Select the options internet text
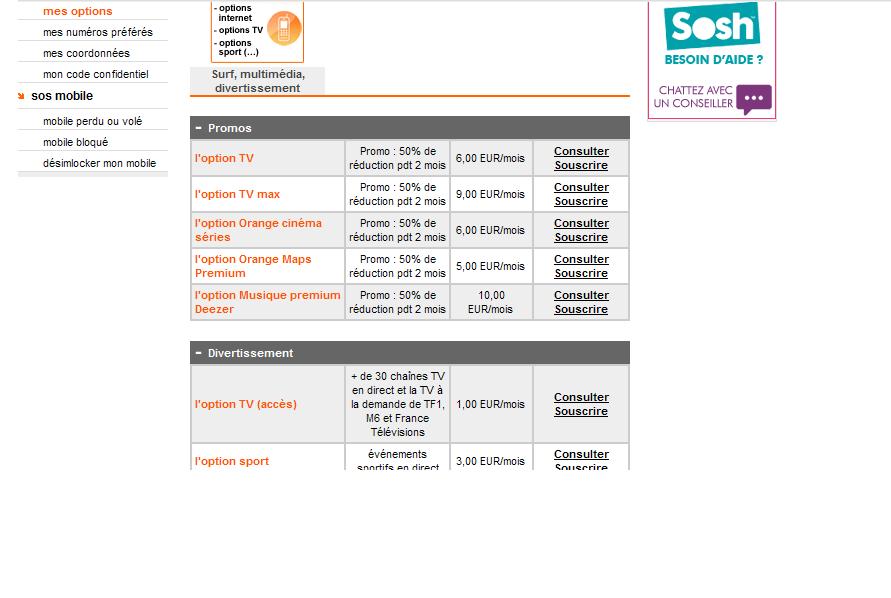The image size is (891, 598). pos(234,13)
